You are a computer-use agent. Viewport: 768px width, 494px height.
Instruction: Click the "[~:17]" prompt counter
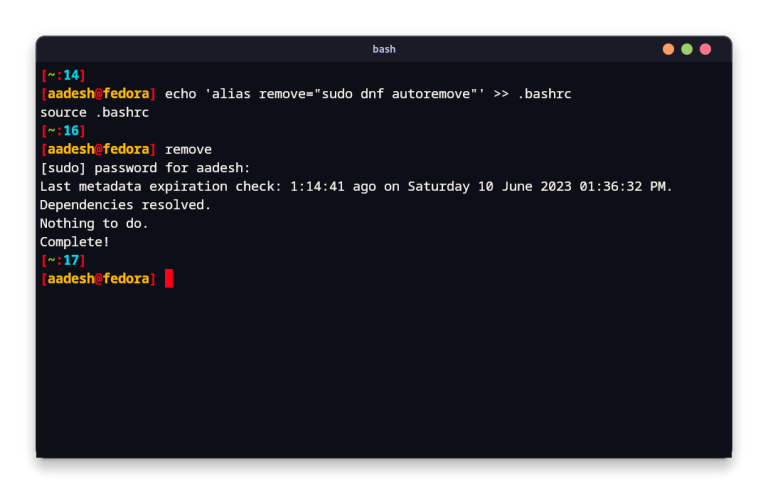click(x=63, y=260)
